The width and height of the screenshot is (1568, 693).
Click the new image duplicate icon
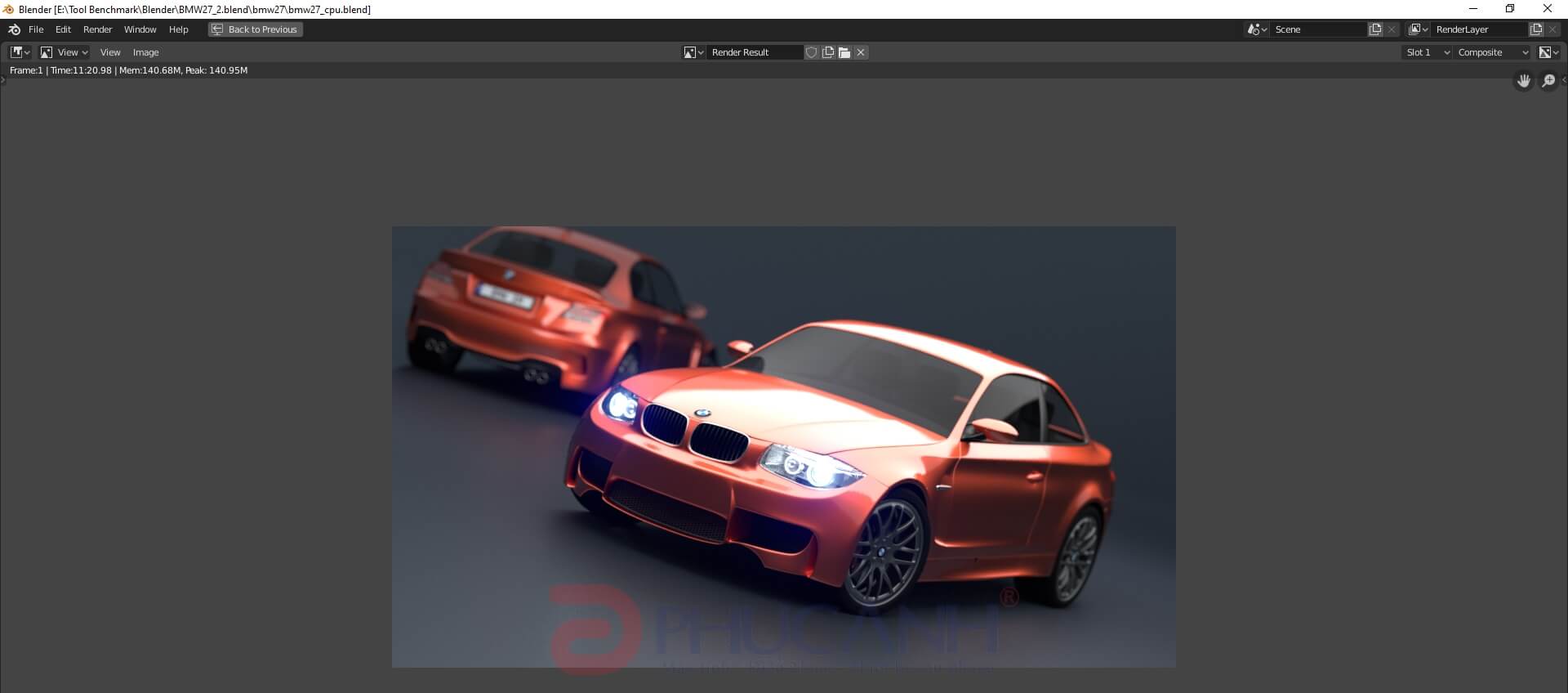pos(828,52)
